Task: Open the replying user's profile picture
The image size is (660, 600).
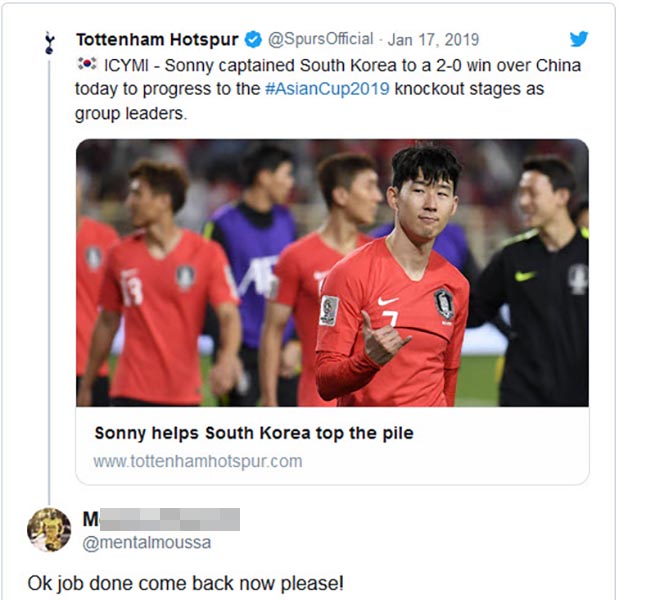Action: tap(48, 529)
